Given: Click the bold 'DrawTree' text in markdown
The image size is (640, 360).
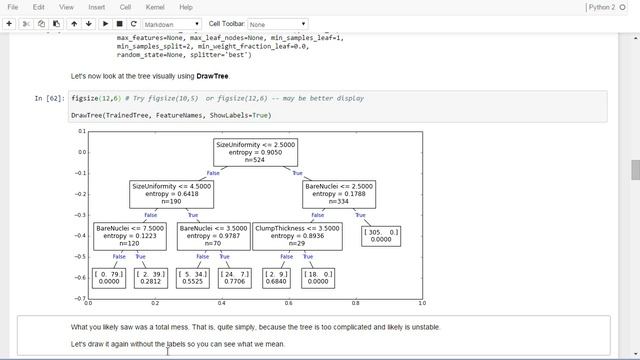Looking at the screenshot, I should coord(212,76).
